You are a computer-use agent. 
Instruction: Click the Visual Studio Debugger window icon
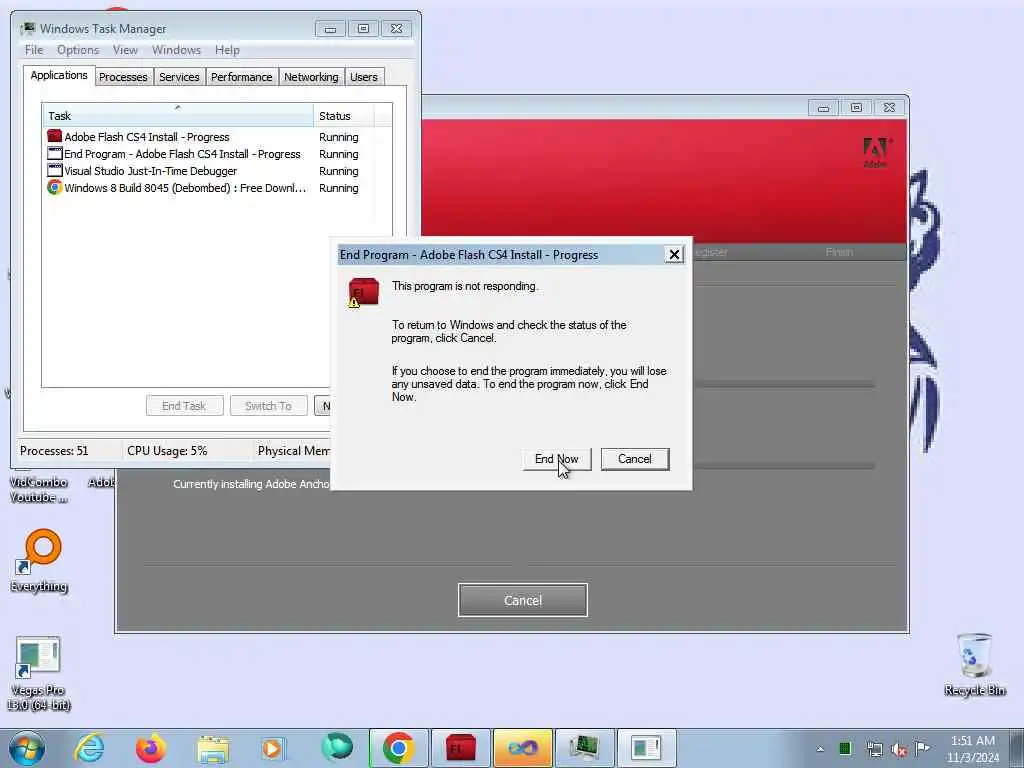pyautogui.click(x=55, y=170)
